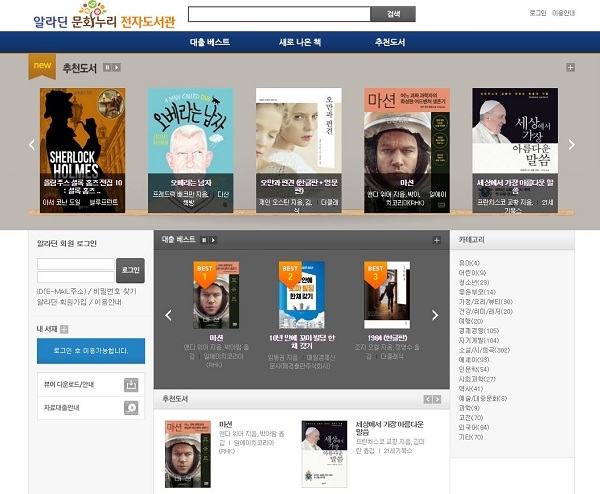Screen dimensions: 600x494
Task: Select 여행(20) category
Action: 471,321
